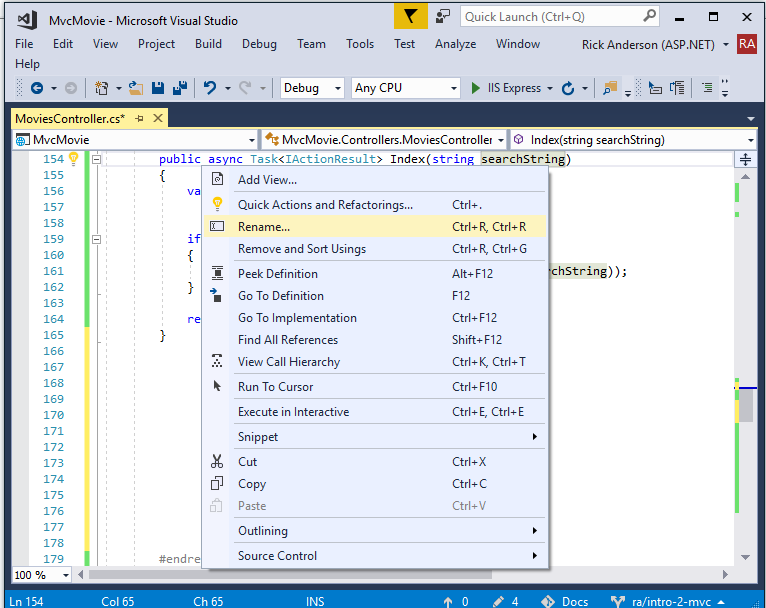Click the lightbulb icon on line 154
This screenshot has height=608, width=766.
[74, 158]
